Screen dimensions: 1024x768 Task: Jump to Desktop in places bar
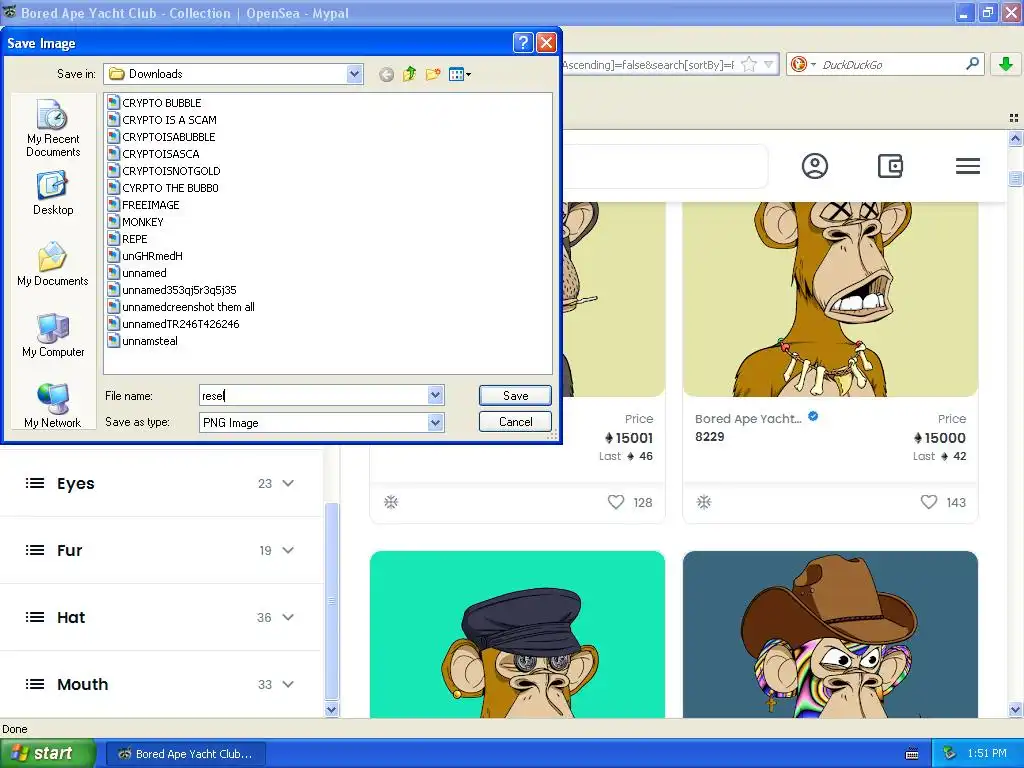point(53,193)
